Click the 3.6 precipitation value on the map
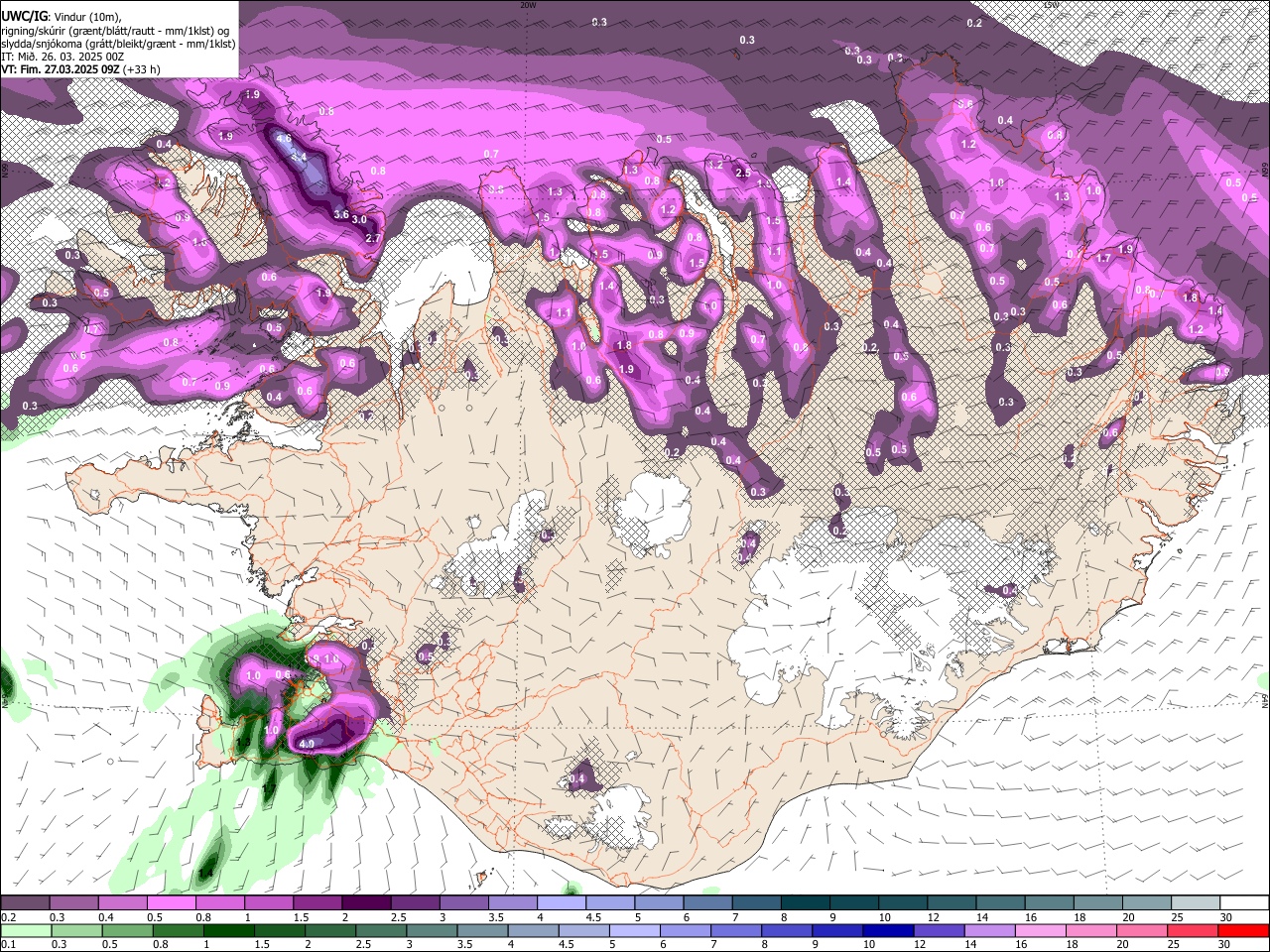Image resolution: width=1270 pixels, height=952 pixels. click(341, 214)
